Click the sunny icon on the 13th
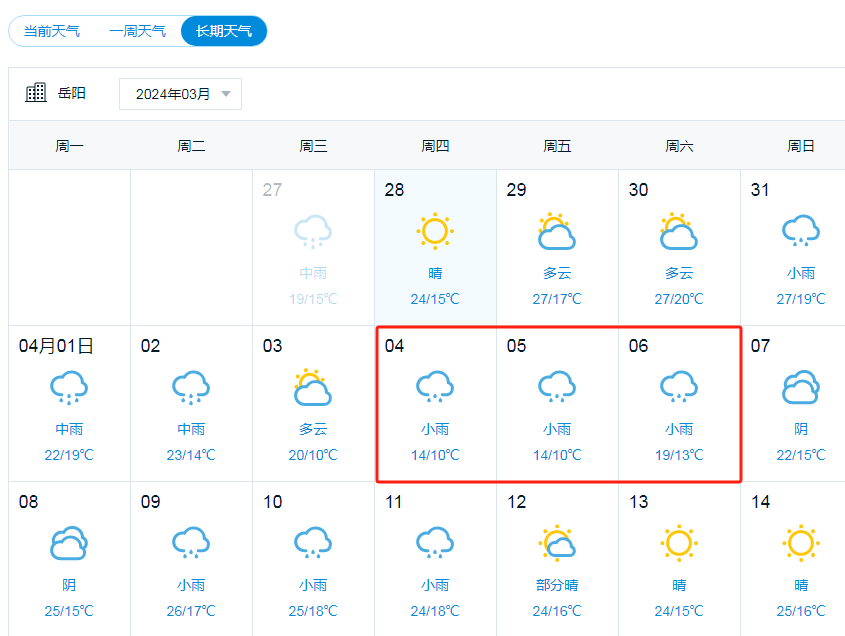 tap(679, 543)
